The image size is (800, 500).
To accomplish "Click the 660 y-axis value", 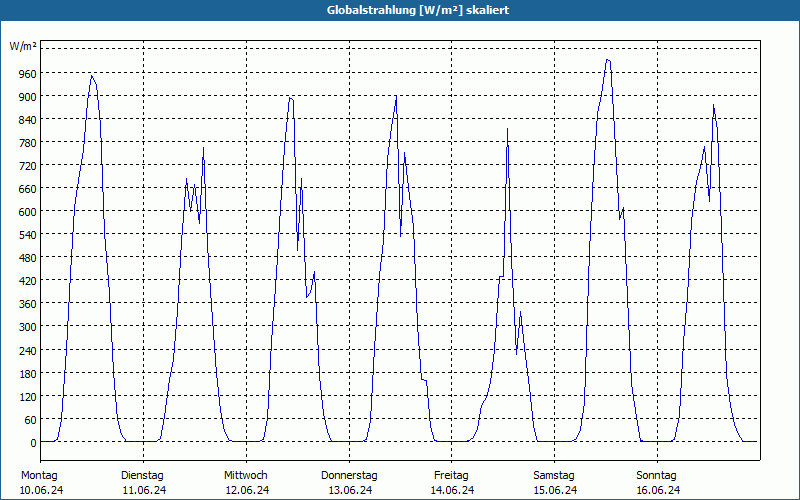I will tap(27, 190).
